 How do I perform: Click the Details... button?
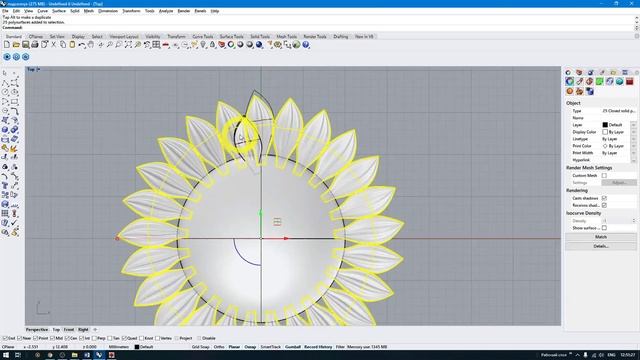(x=600, y=246)
